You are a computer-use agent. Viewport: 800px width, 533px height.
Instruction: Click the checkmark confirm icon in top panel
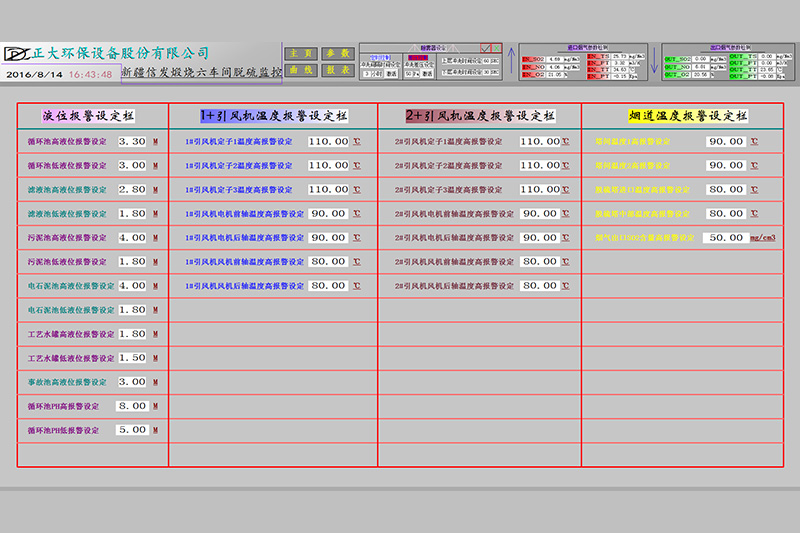click(x=485, y=48)
